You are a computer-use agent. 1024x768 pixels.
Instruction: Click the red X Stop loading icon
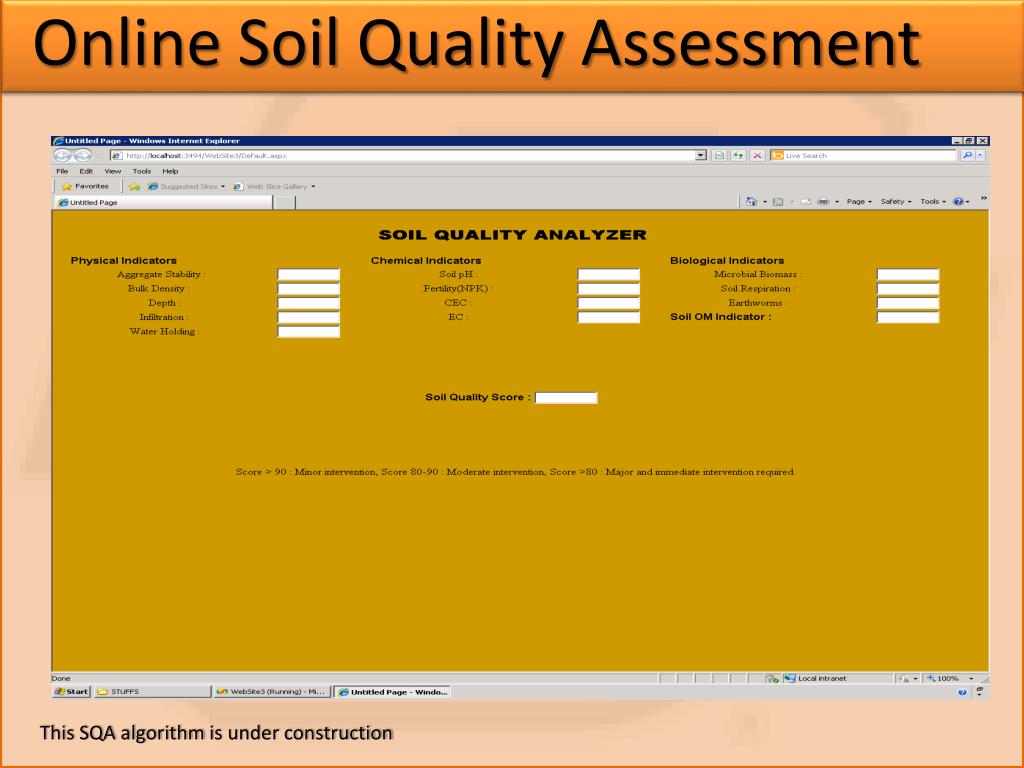pyautogui.click(x=757, y=155)
